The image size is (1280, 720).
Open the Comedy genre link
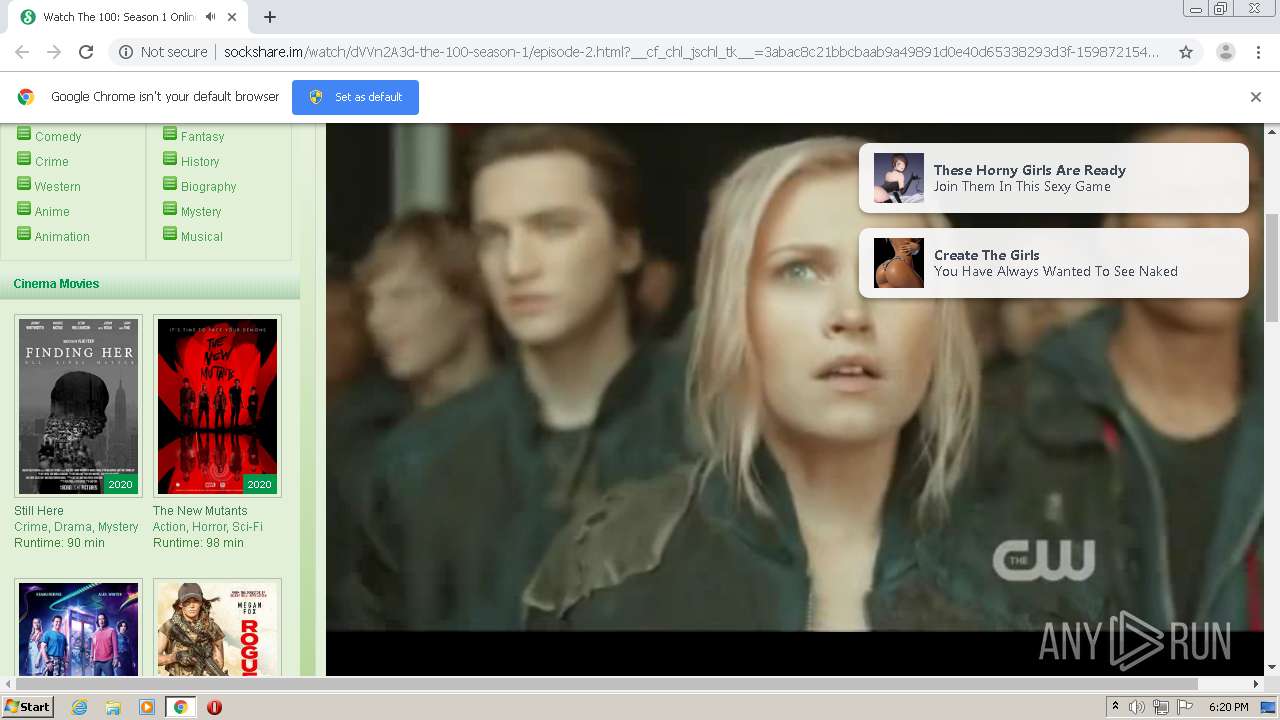coord(58,137)
